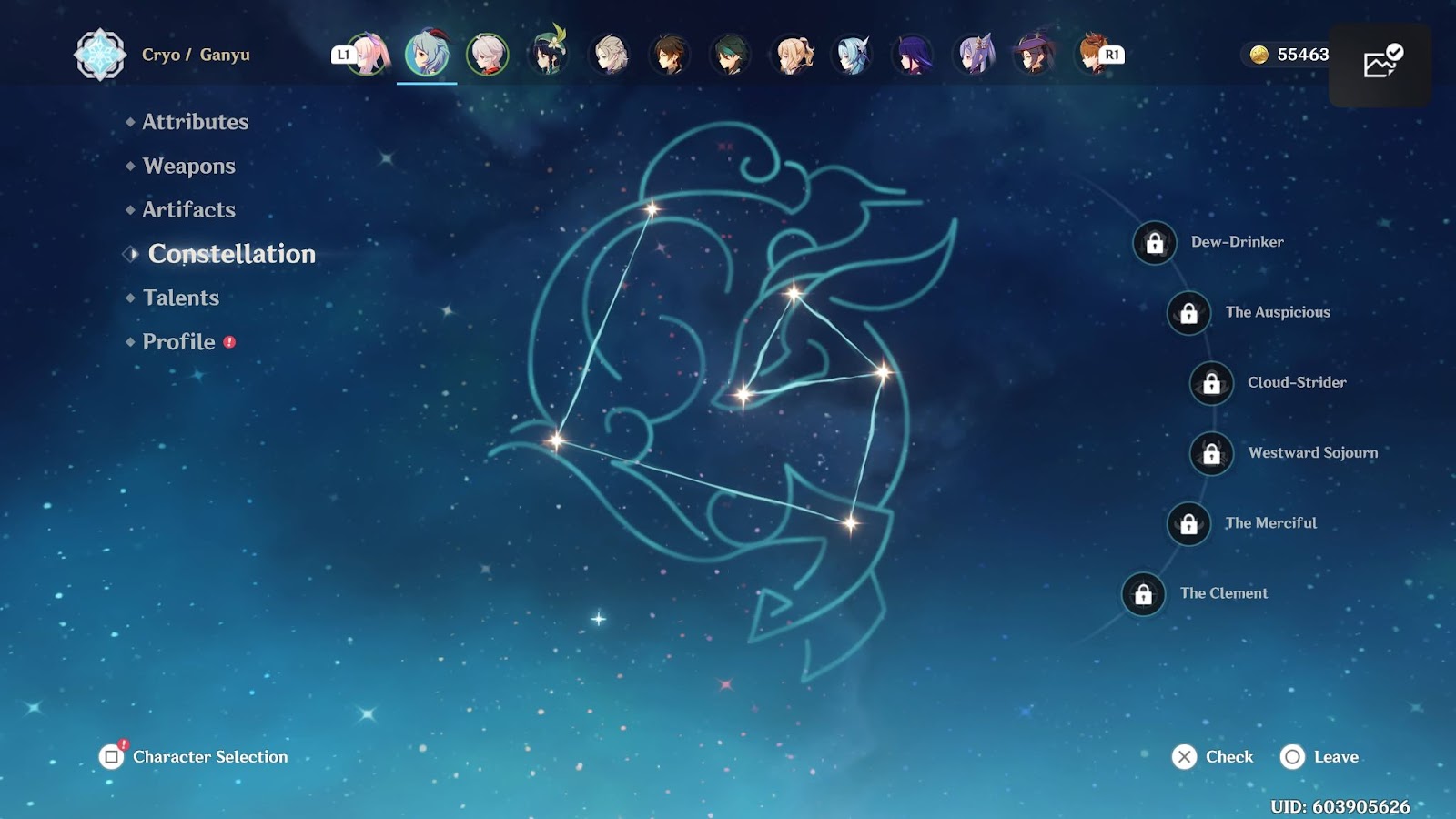
Task: Select the white-haired Kazuha portrait
Action: click(488, 55)
